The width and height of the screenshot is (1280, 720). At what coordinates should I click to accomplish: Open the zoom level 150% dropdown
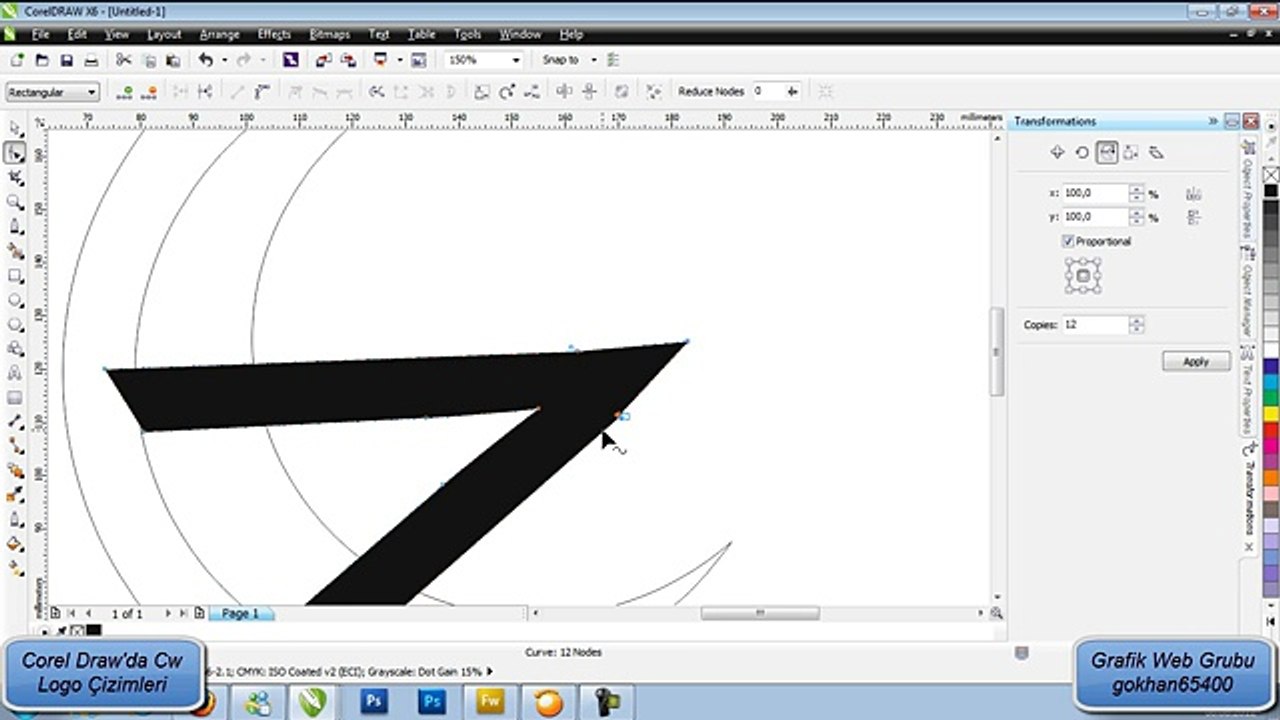516,60
